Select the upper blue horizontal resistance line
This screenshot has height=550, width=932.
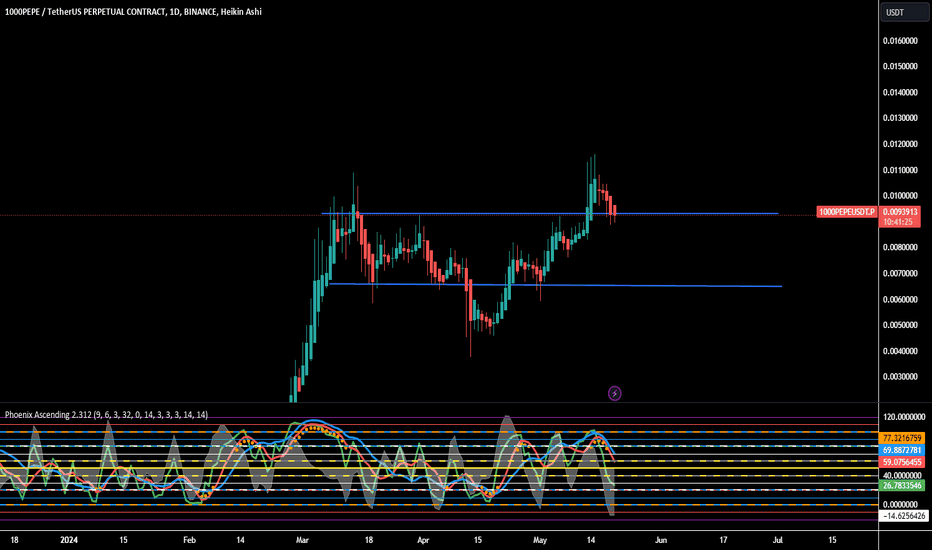click(549, 213)
